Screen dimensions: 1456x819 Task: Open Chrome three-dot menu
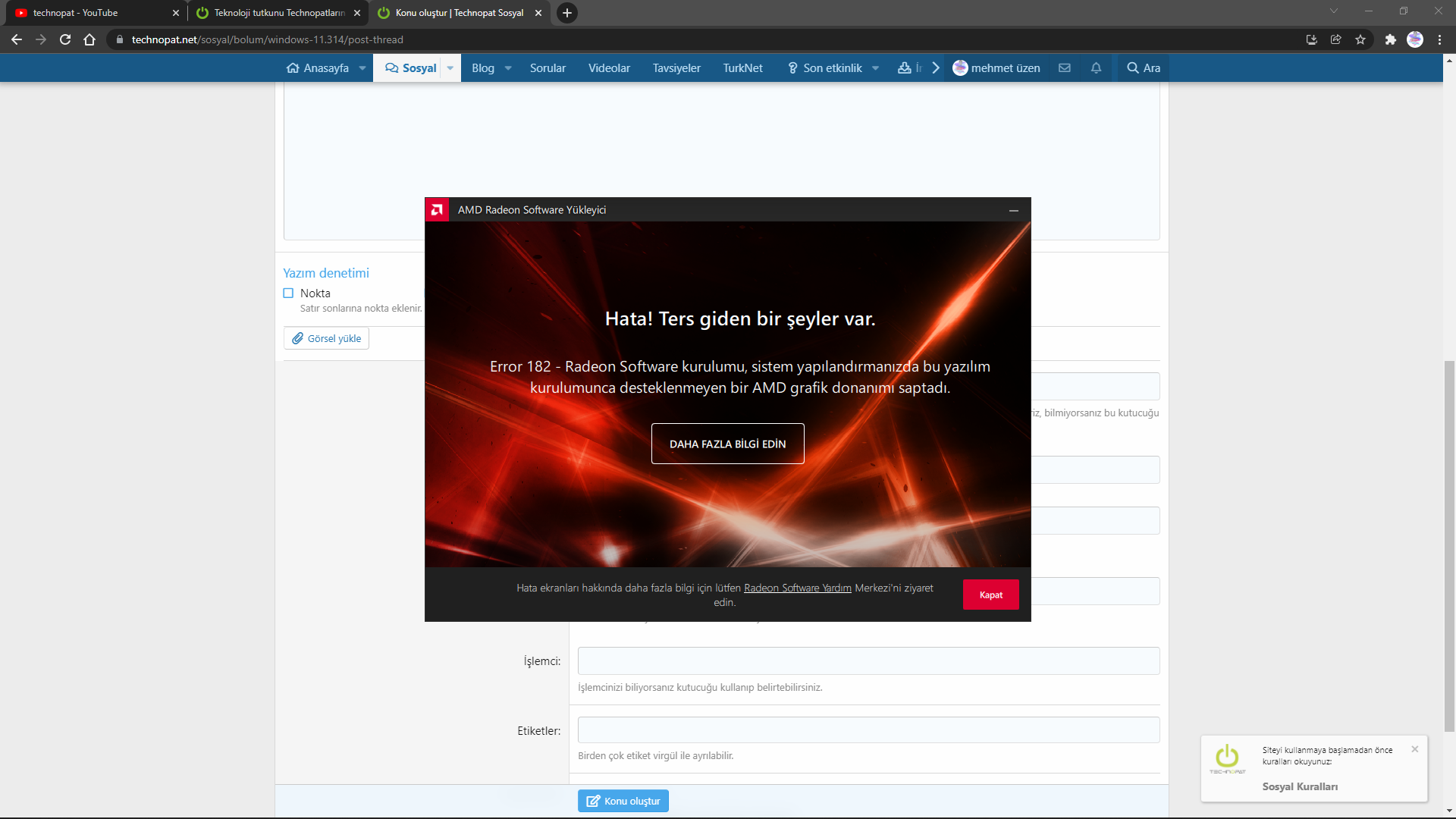point(1439,39)
